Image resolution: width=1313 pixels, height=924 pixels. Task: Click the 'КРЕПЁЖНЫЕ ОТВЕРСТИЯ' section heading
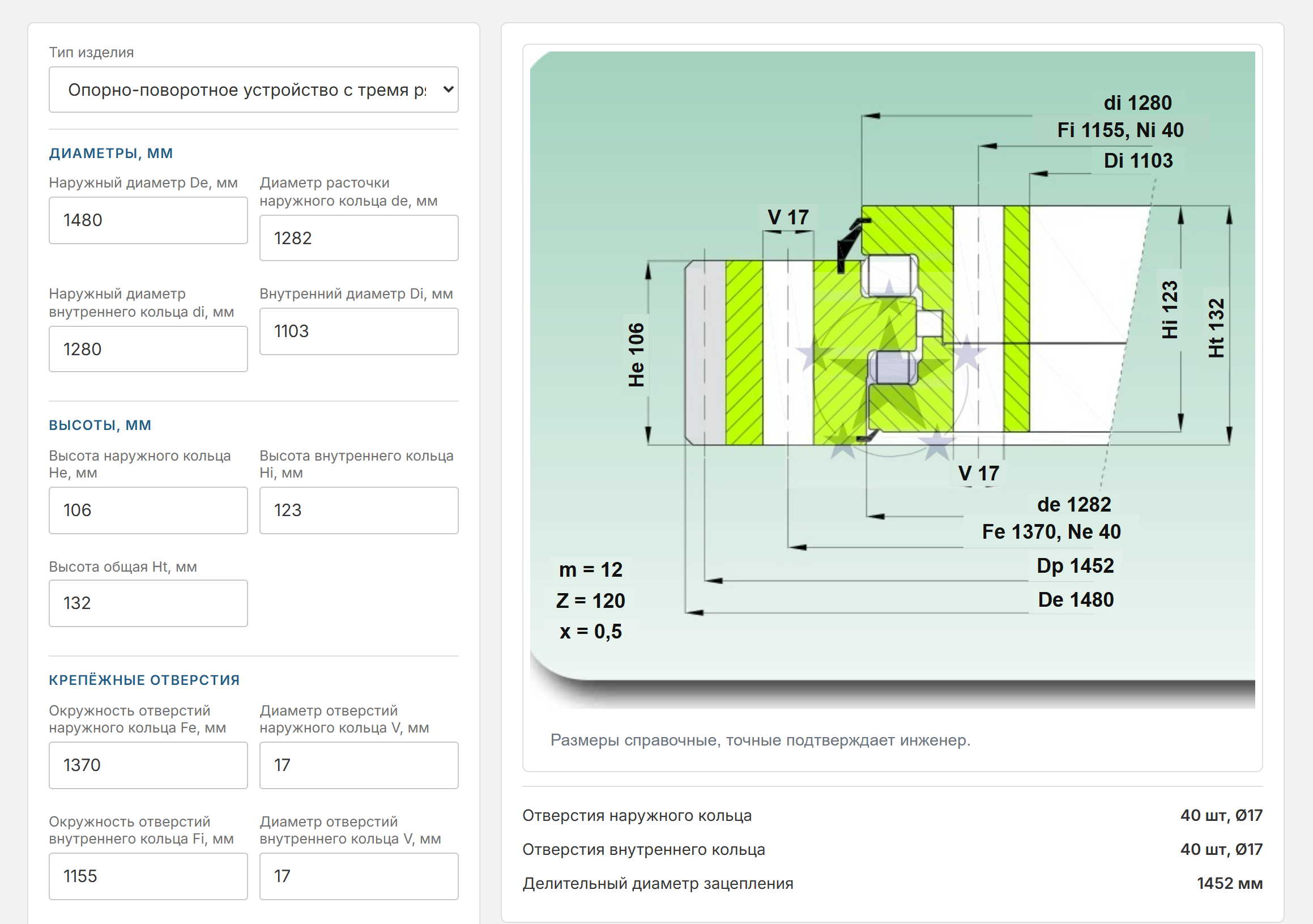point(144,680)
